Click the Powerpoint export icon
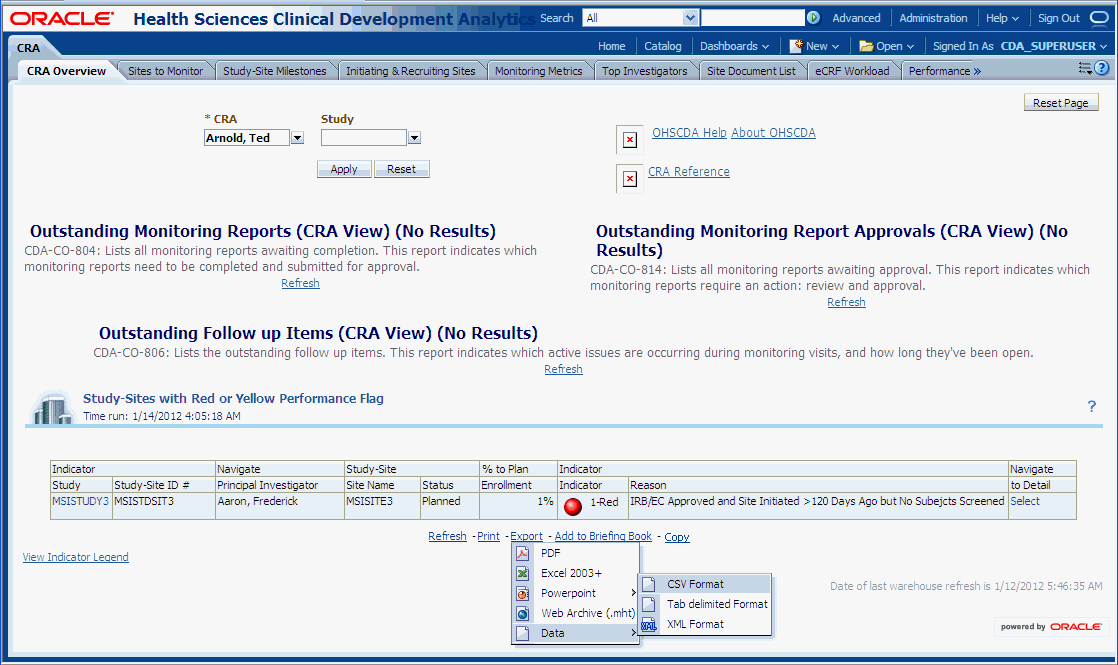 click(x=523, y=593)
